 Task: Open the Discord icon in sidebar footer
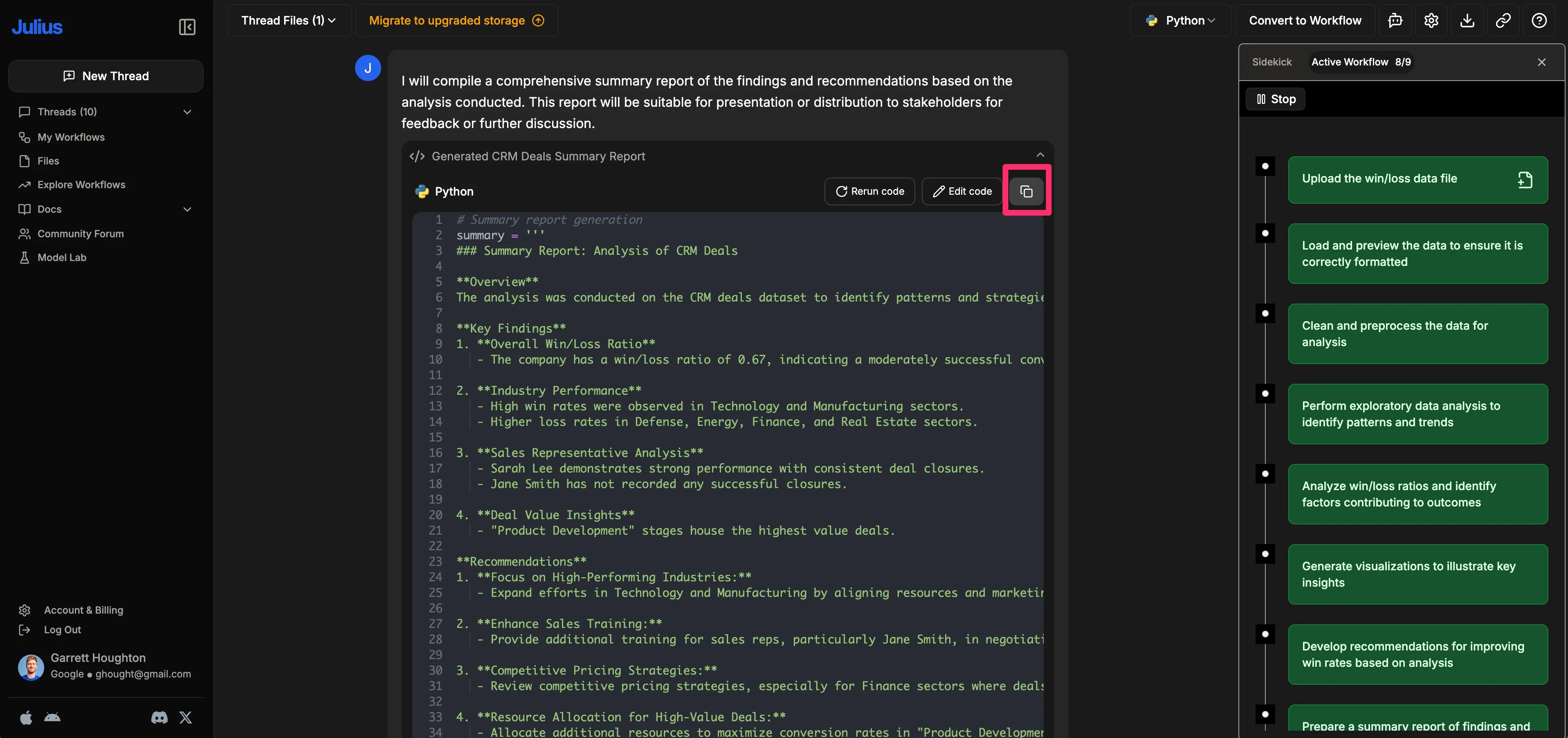(x=159, y=717)
